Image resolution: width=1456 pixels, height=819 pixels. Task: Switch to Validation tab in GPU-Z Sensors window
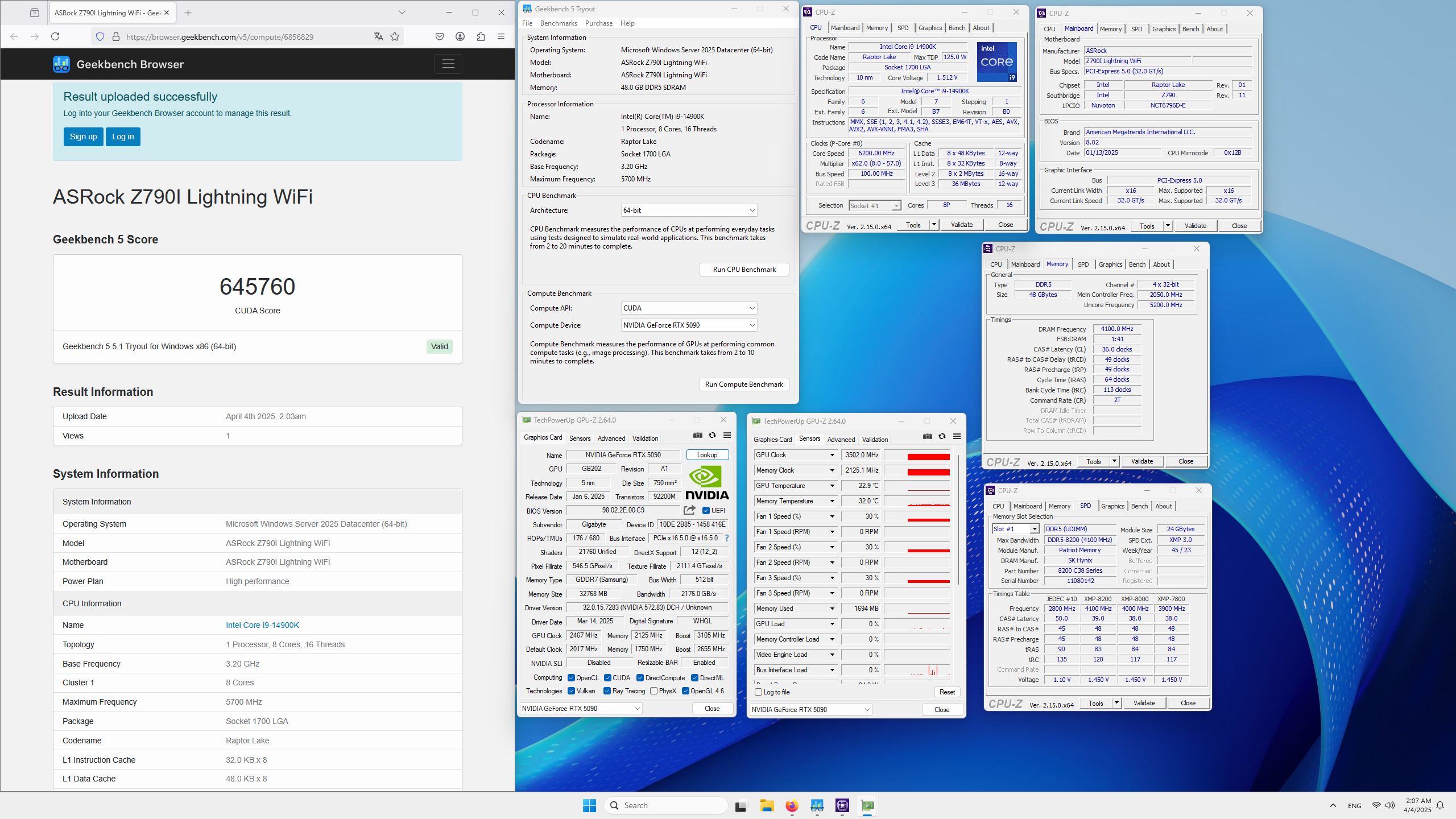(x=875, y=439)
